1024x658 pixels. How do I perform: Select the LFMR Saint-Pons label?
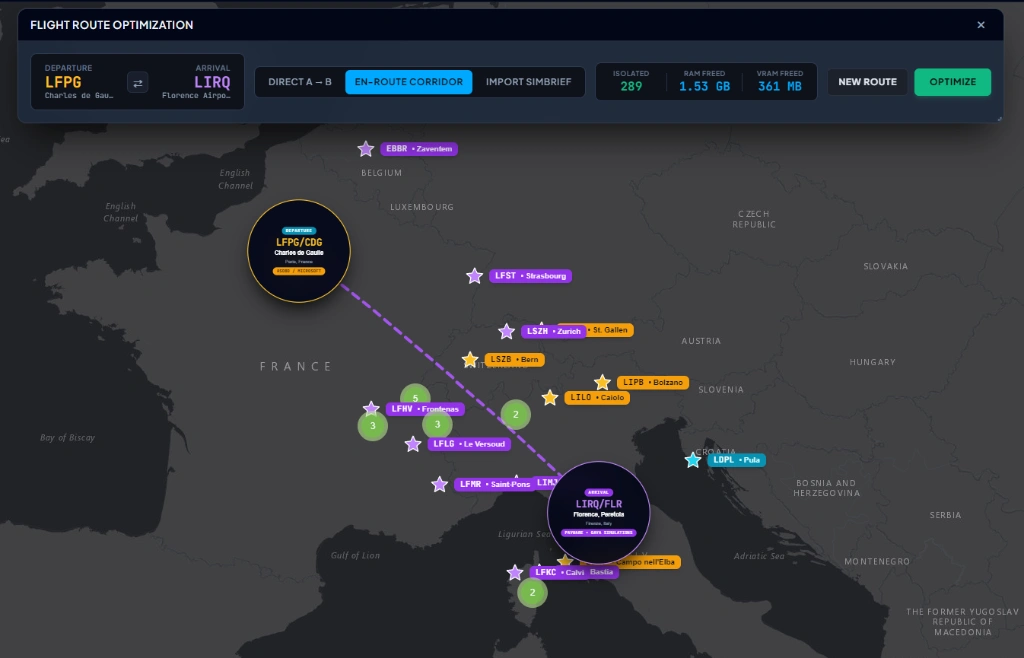(494, 484)
